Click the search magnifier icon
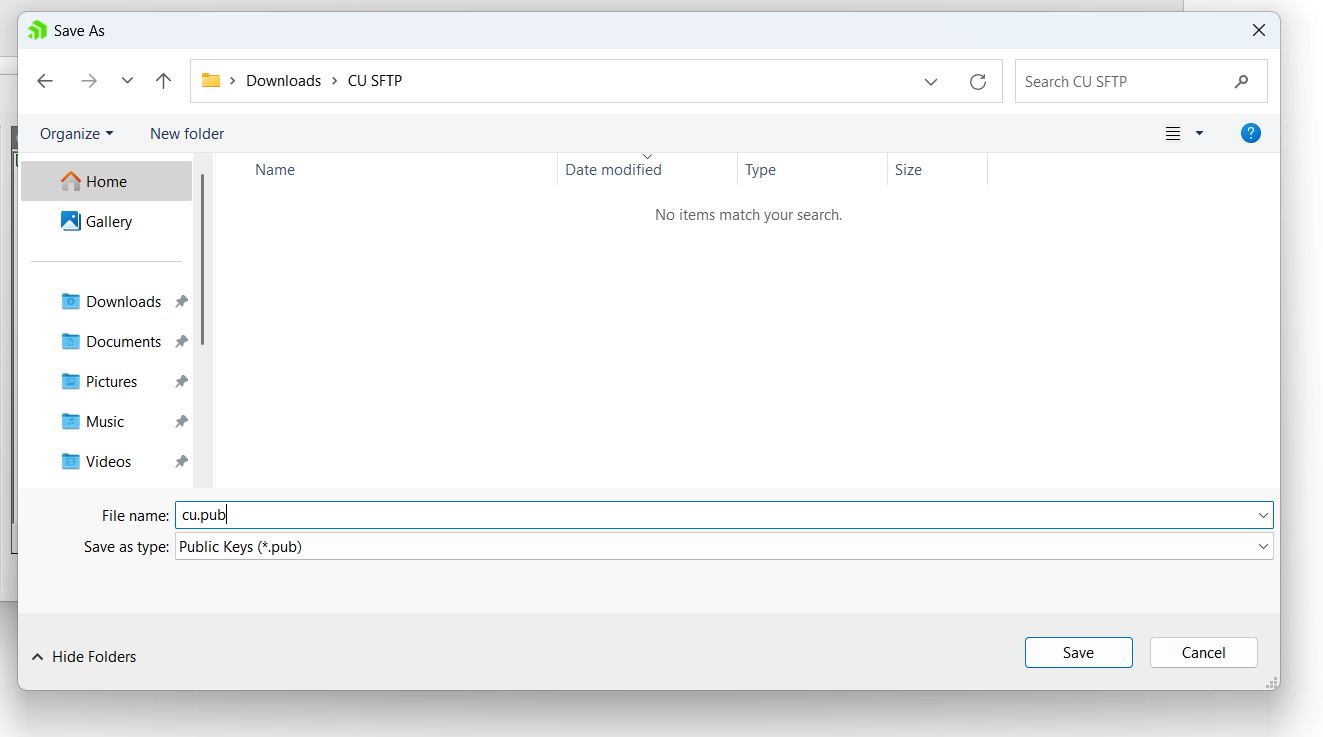Screen dimensions: 1323x737 click(x=1241, y=81)
